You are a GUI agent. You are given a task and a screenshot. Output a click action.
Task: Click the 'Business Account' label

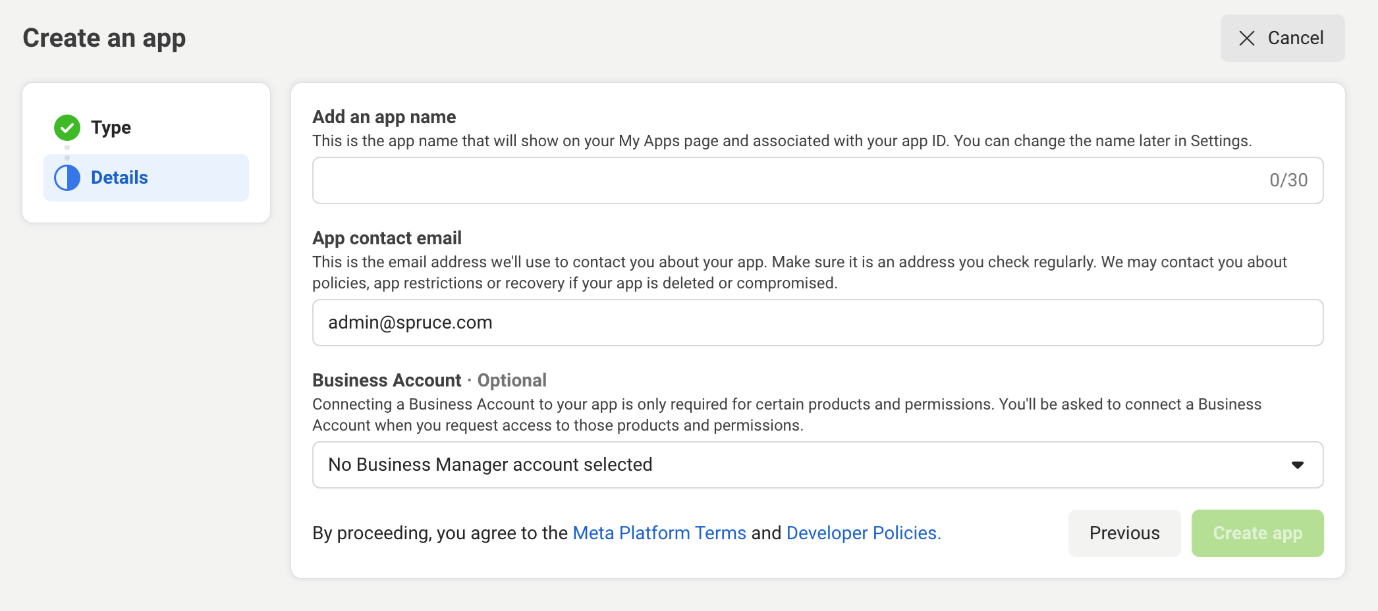click(387, 380)
